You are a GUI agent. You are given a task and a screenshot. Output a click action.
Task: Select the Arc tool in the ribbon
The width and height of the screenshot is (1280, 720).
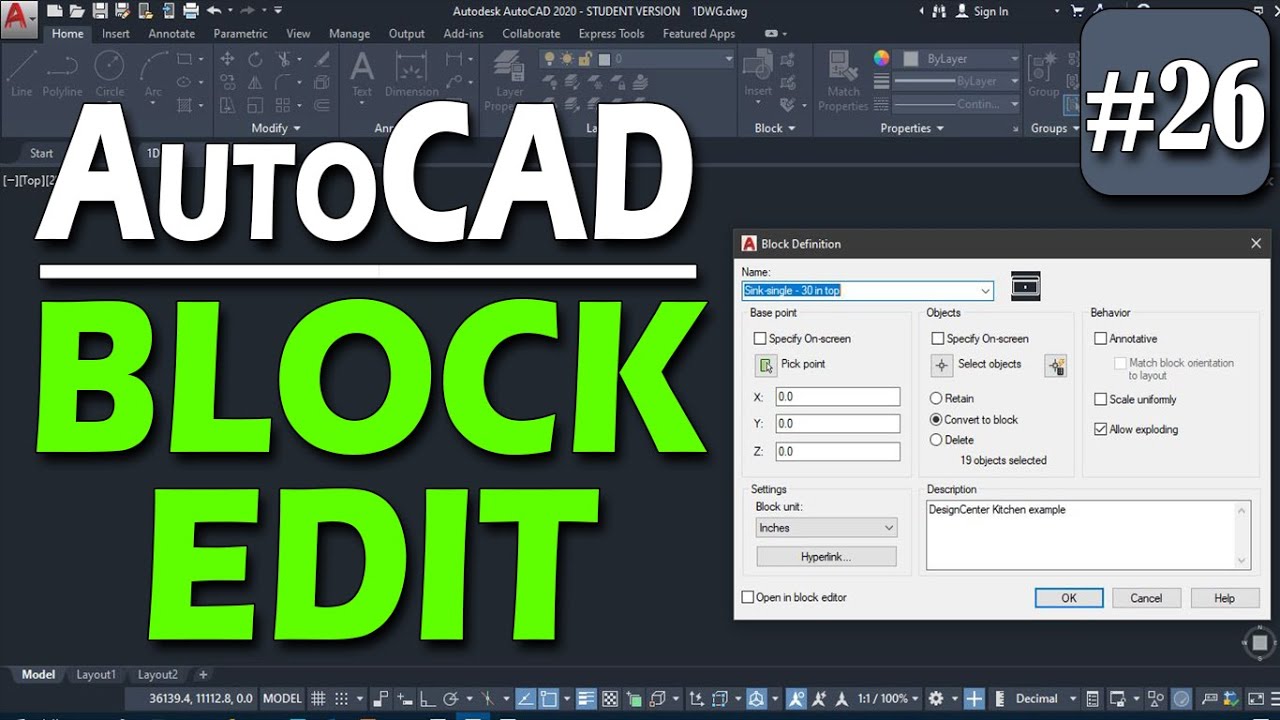click(153, 74)
